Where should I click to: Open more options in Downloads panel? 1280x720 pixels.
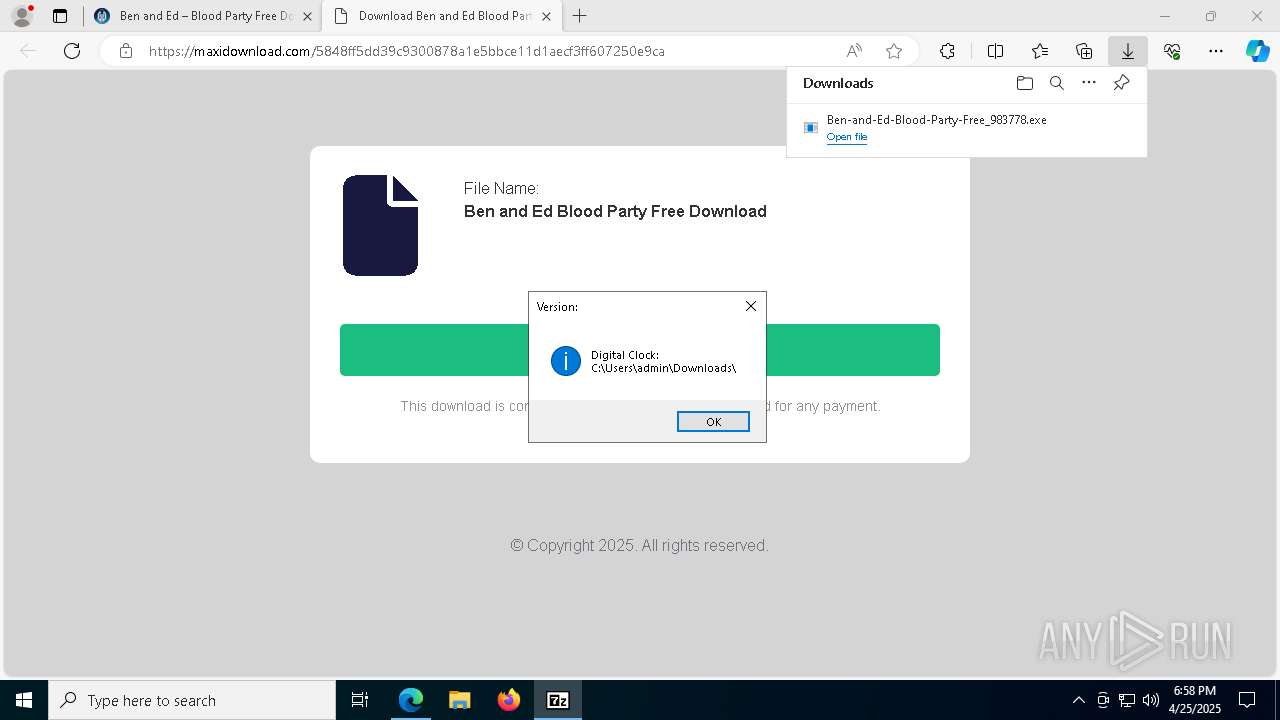[1089, 83]
